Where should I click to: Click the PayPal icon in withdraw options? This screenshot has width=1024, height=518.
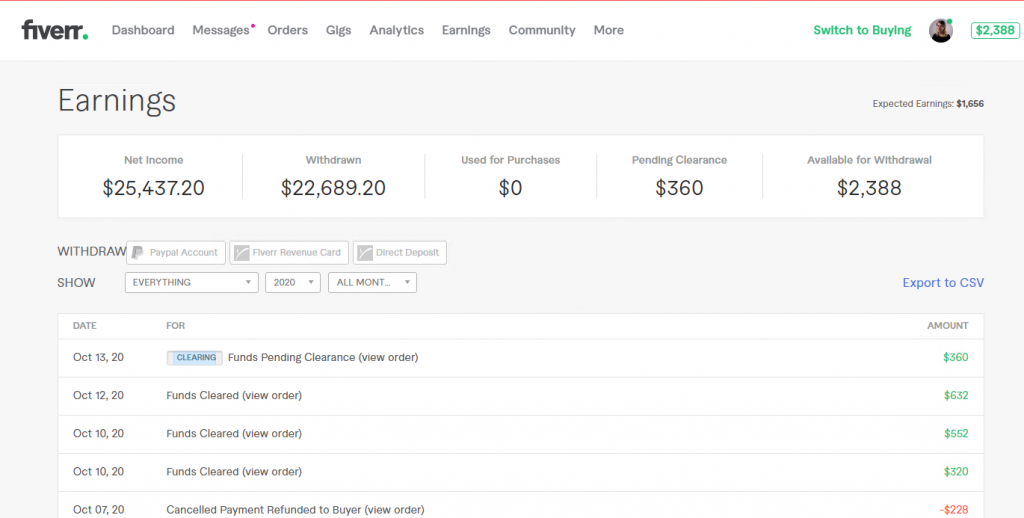click(137, 253)
